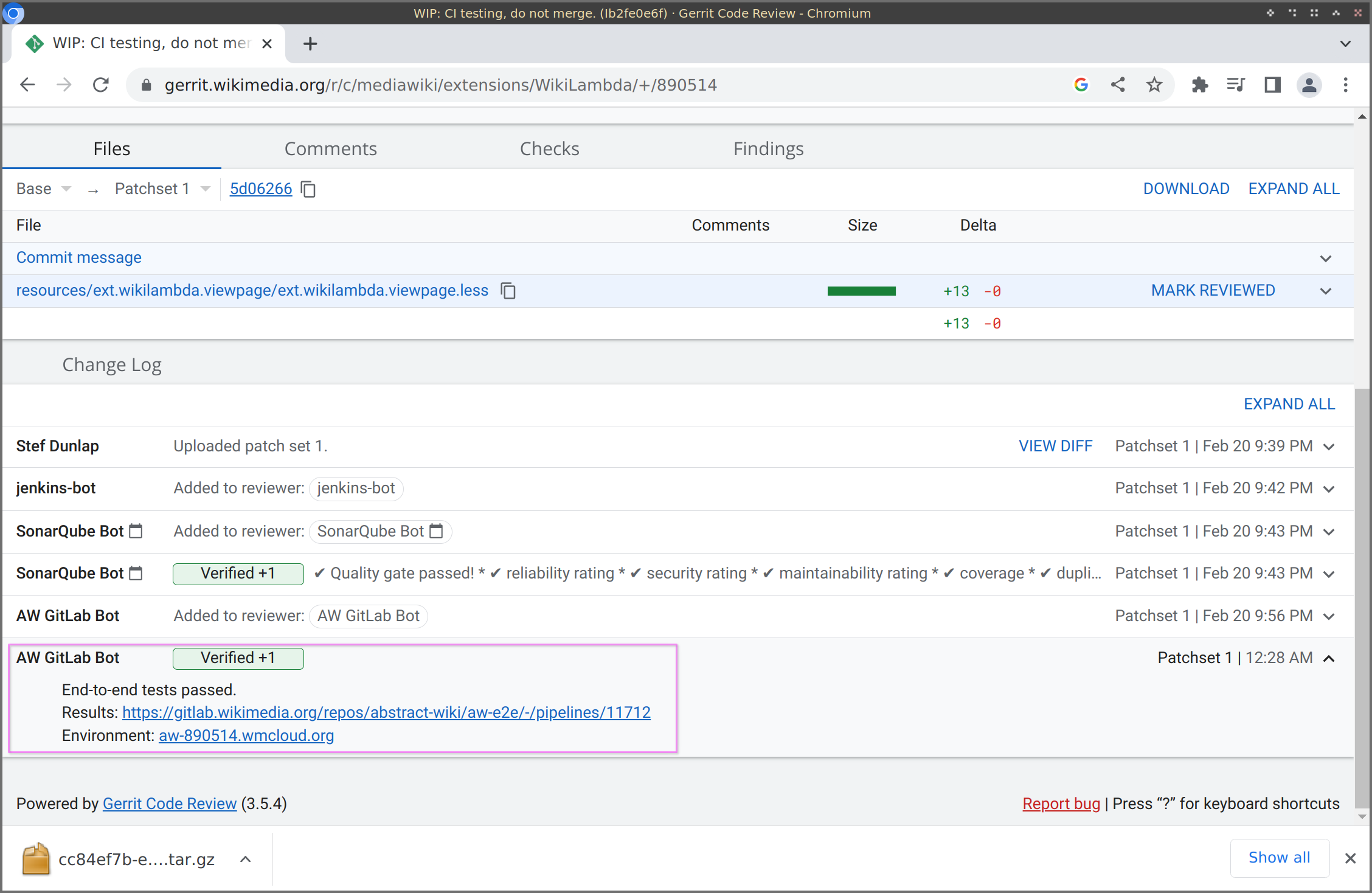This screenshot has width=1372, height=893.
Task: Switch to the Comments tab
Action: click(330, 148)
